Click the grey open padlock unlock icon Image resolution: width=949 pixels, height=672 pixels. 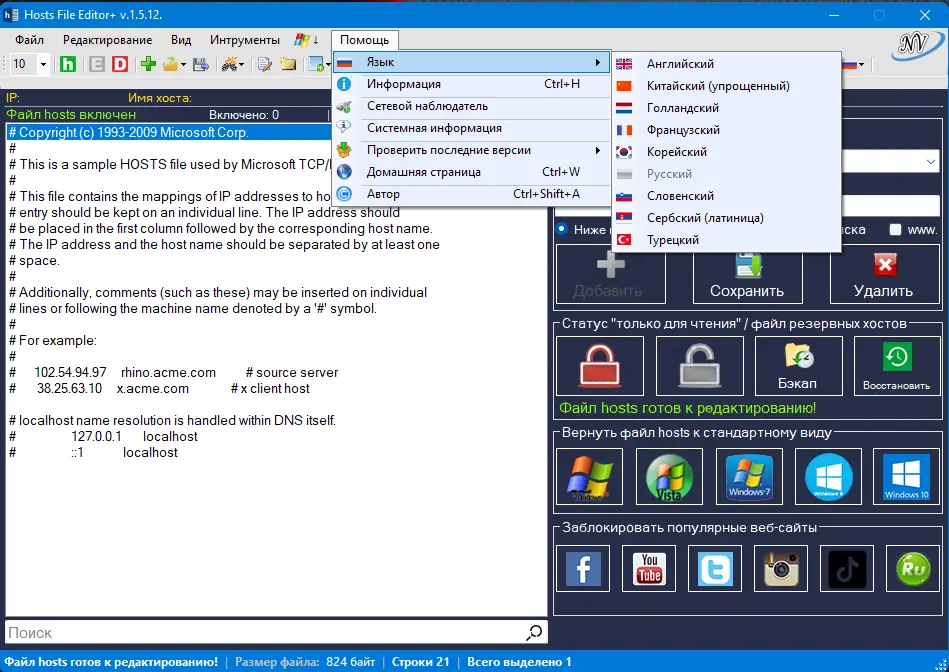tap(699, 366)
